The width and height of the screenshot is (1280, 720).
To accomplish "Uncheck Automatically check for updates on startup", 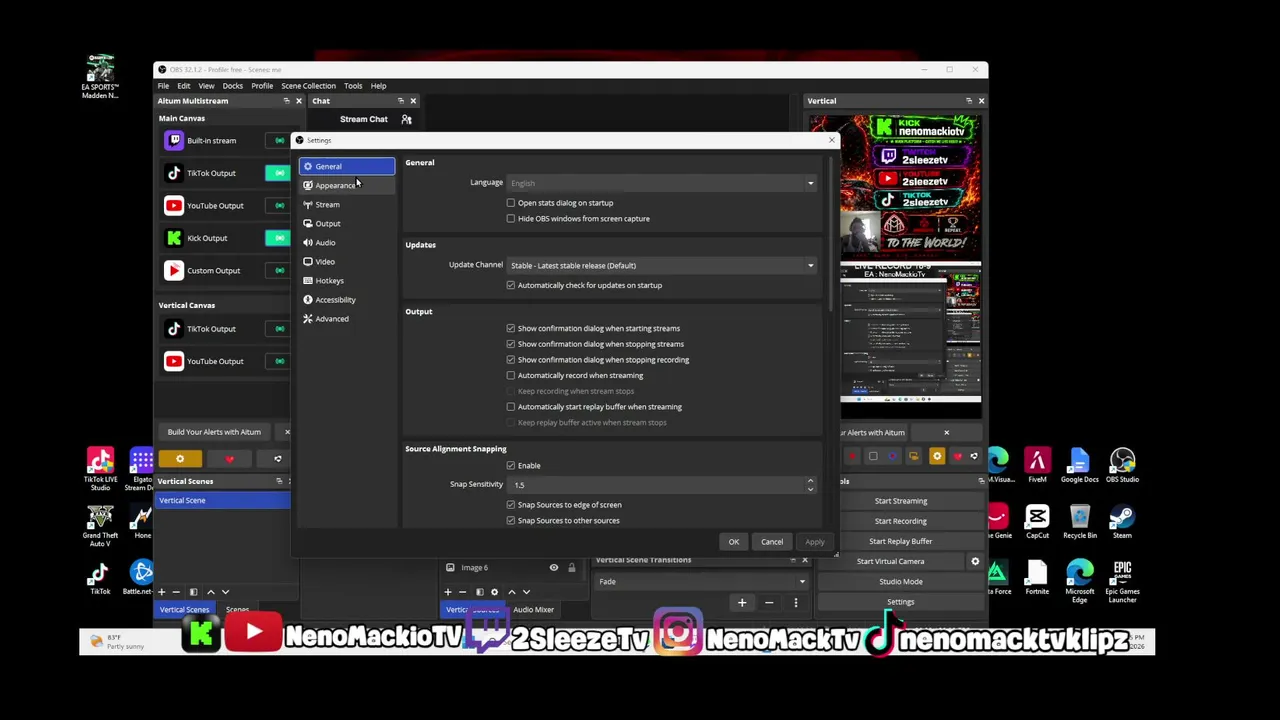I will 511,285.
